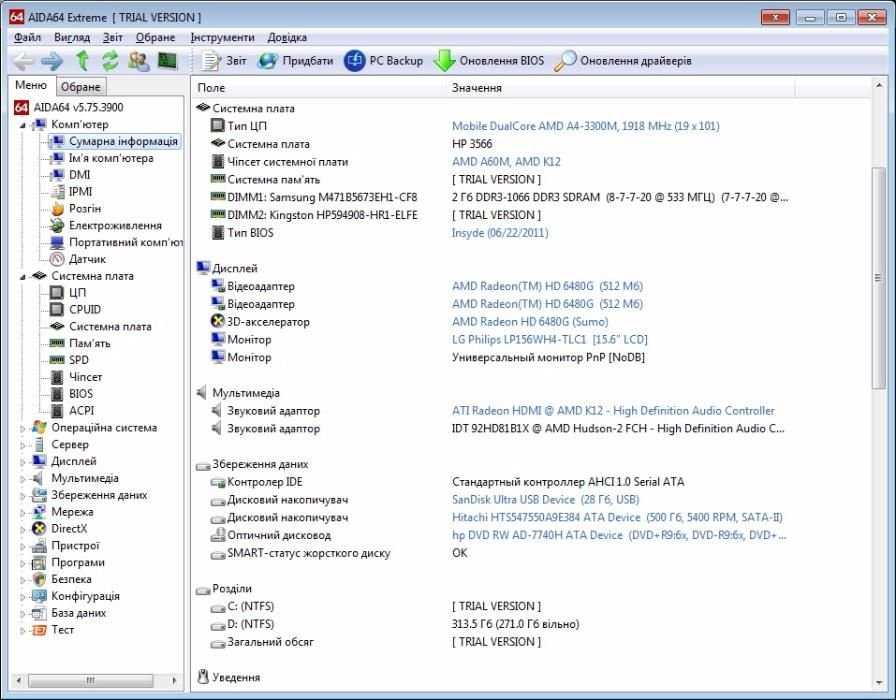Click the Пам'ять memory icon
The image size is (896, 700).
[x=57, y=343]
